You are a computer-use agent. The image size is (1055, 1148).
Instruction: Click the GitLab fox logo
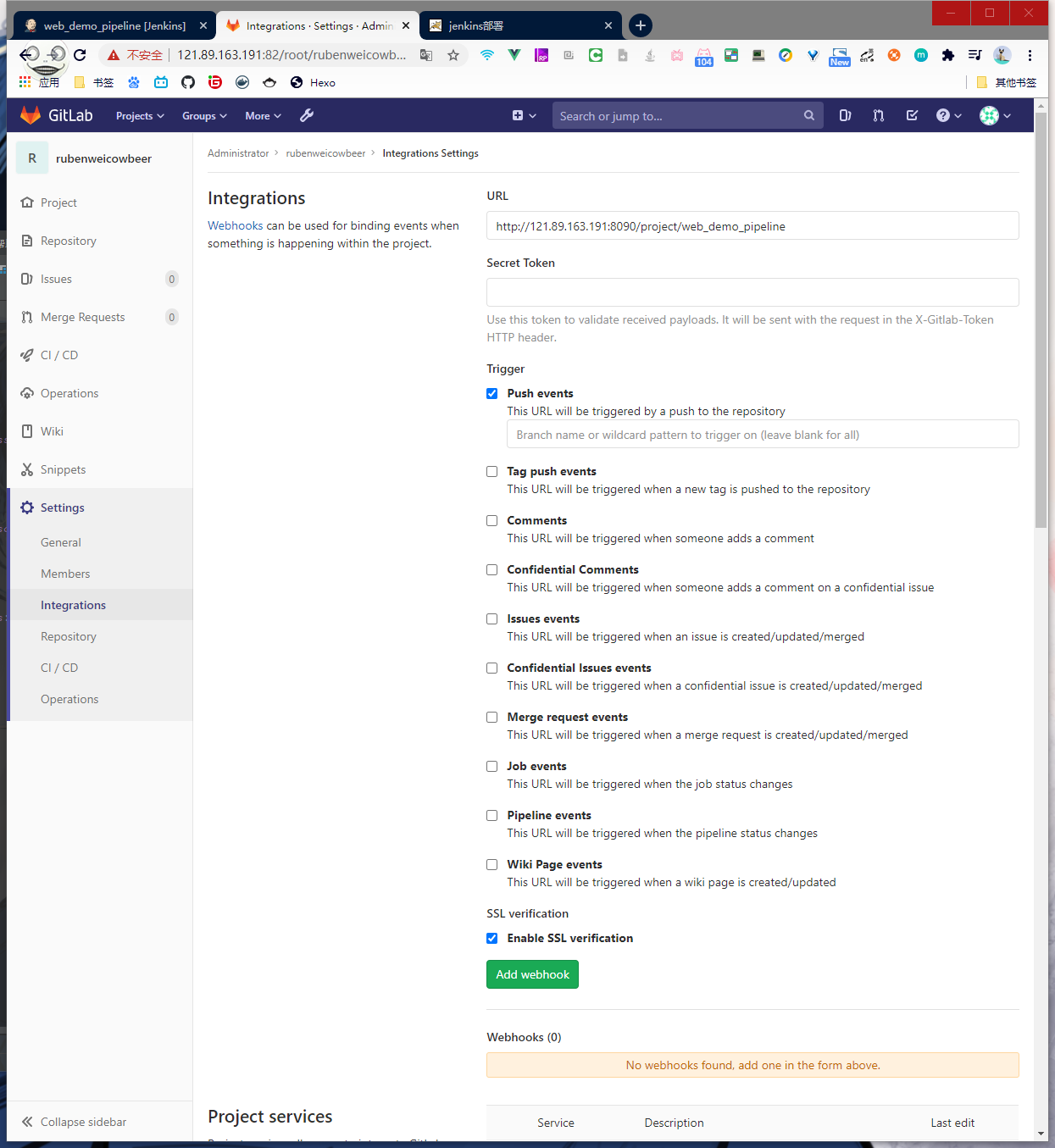pos(31,115)
